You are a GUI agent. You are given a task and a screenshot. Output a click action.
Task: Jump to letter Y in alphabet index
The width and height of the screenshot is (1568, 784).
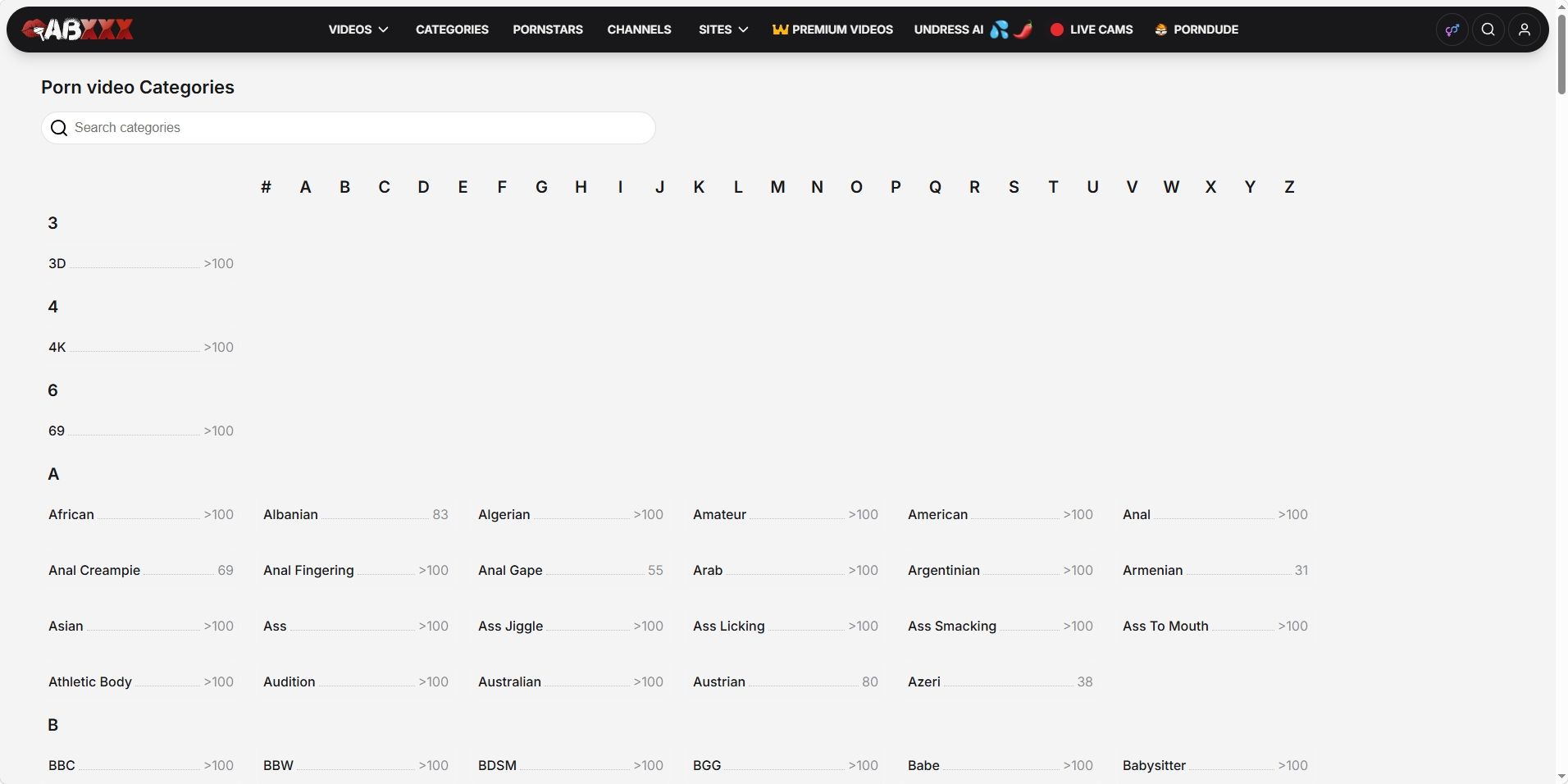[x=1250, y=187]
